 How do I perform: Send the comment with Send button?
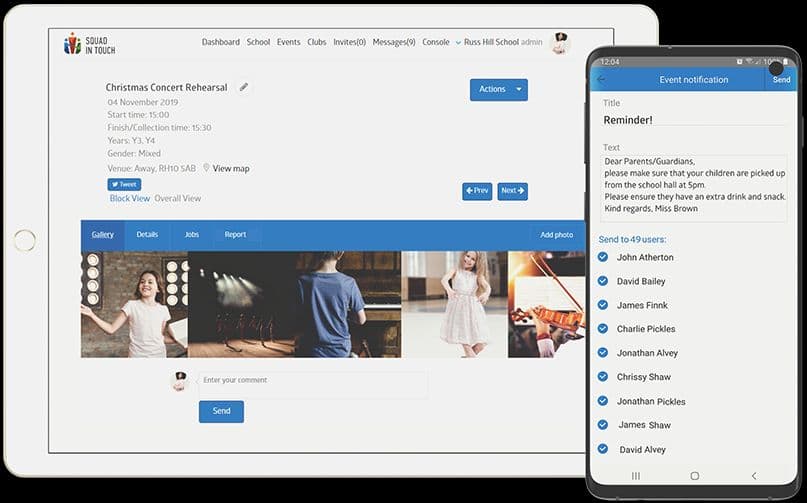tap(221, 411)
